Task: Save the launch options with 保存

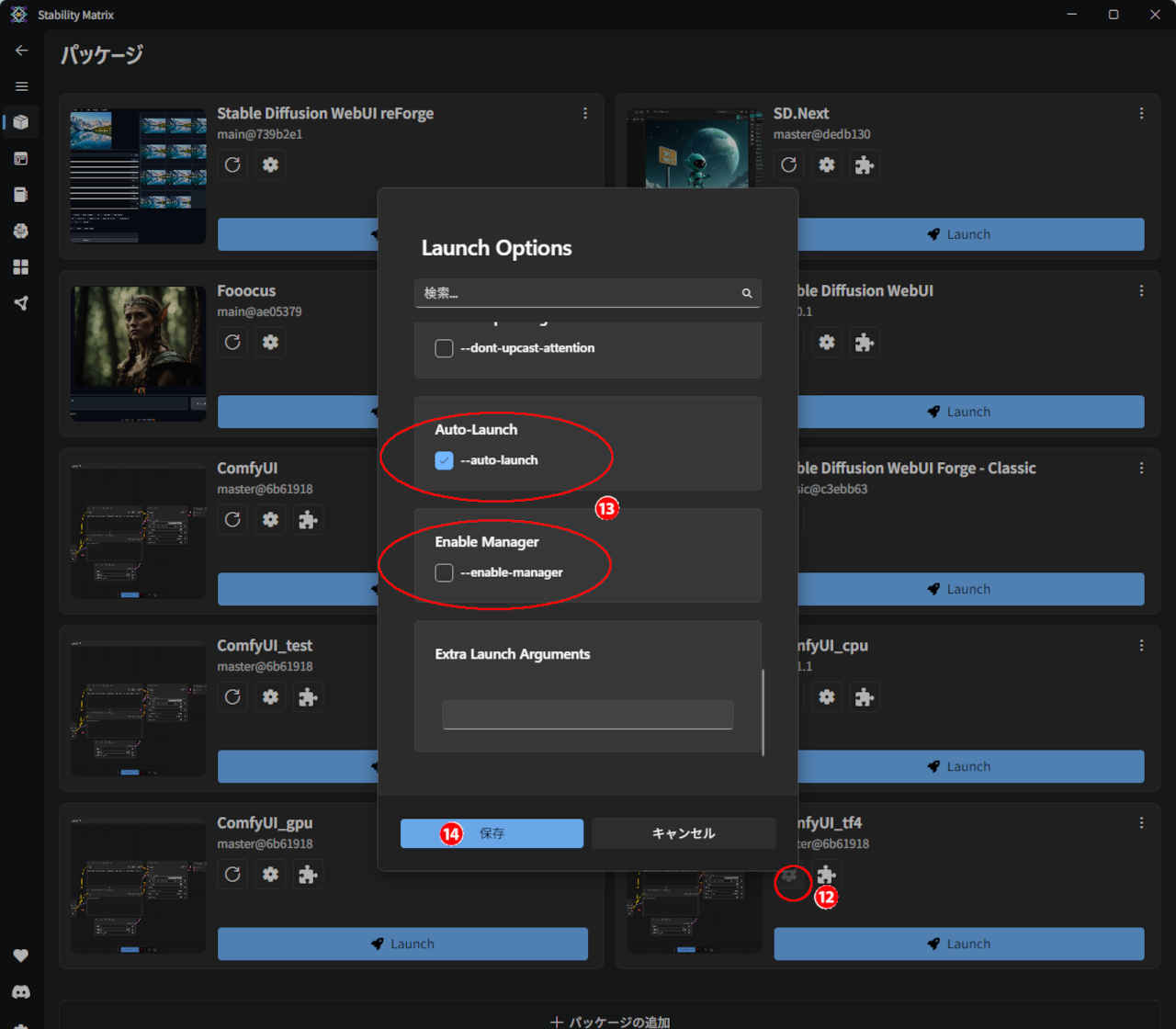Action: pos(492,833)
